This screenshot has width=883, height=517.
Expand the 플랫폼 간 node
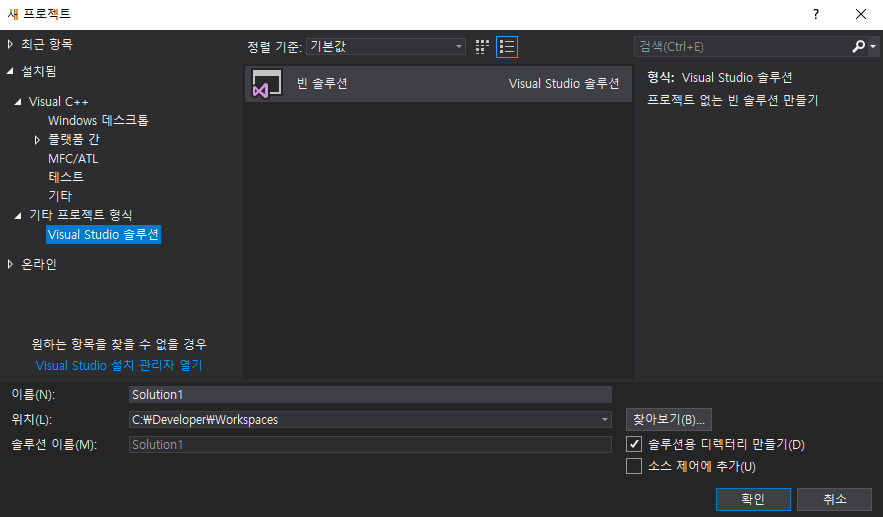tap(37, 140)
